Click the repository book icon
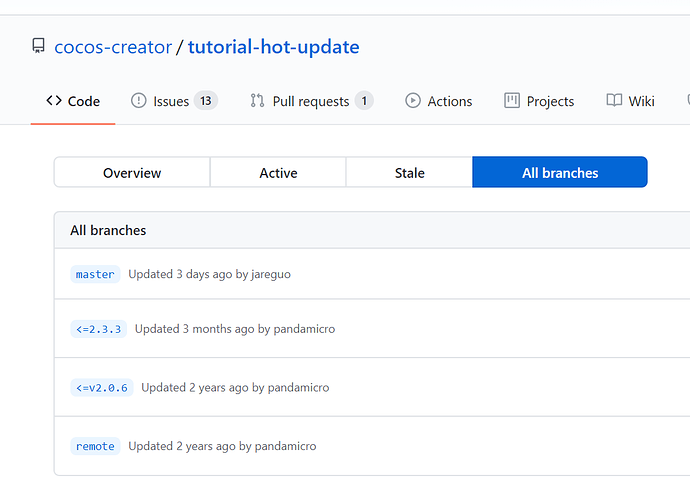Image resolution: width=690 pixels, height=495 pixels. coord(39,47)
